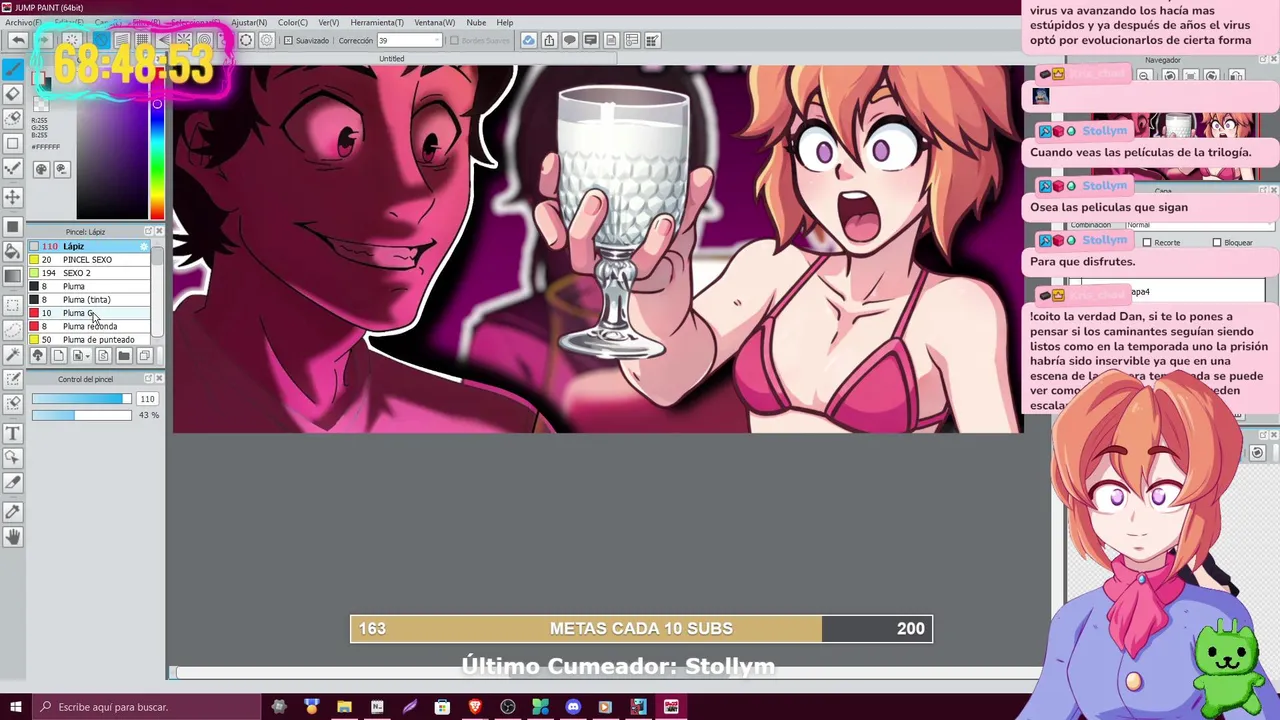Select the Bucket fill tool

(x=13, y=250)
